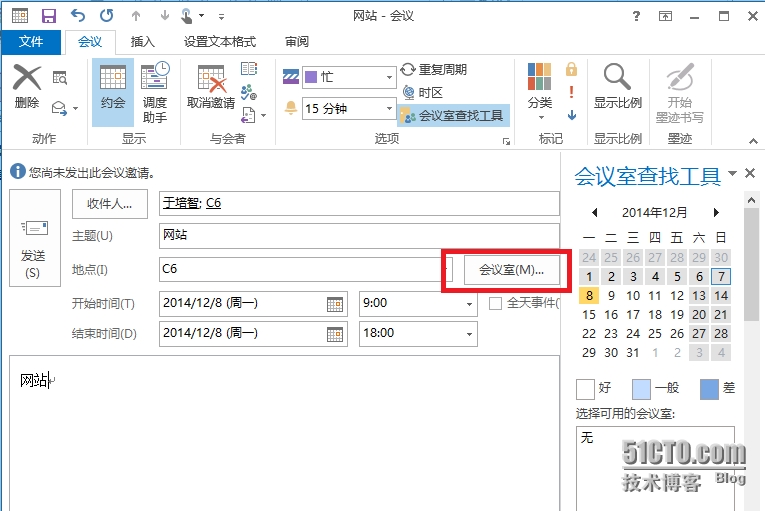The width and height of the screenshot is (765, 511).
Task: Open Outlook help with the question mark
Action: (636, 16)
